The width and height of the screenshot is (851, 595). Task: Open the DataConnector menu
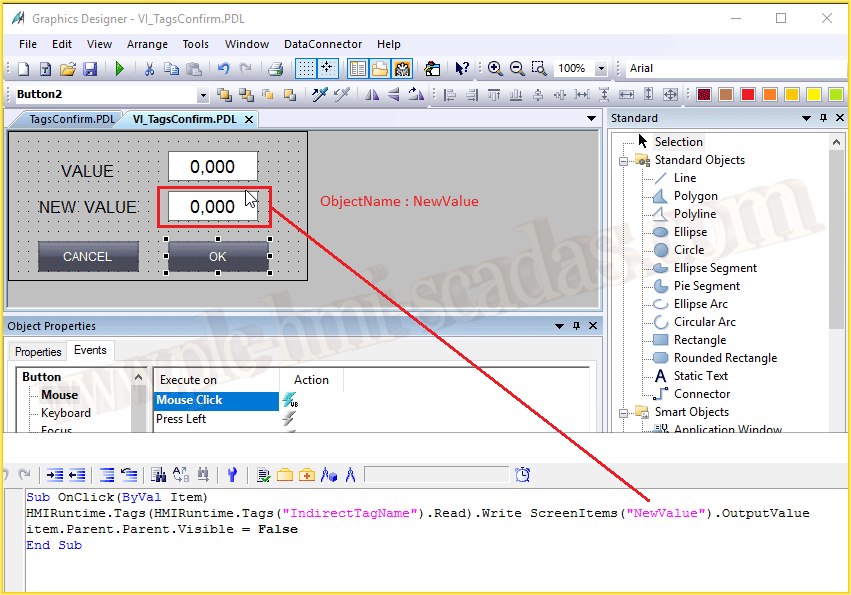[323, 44]
